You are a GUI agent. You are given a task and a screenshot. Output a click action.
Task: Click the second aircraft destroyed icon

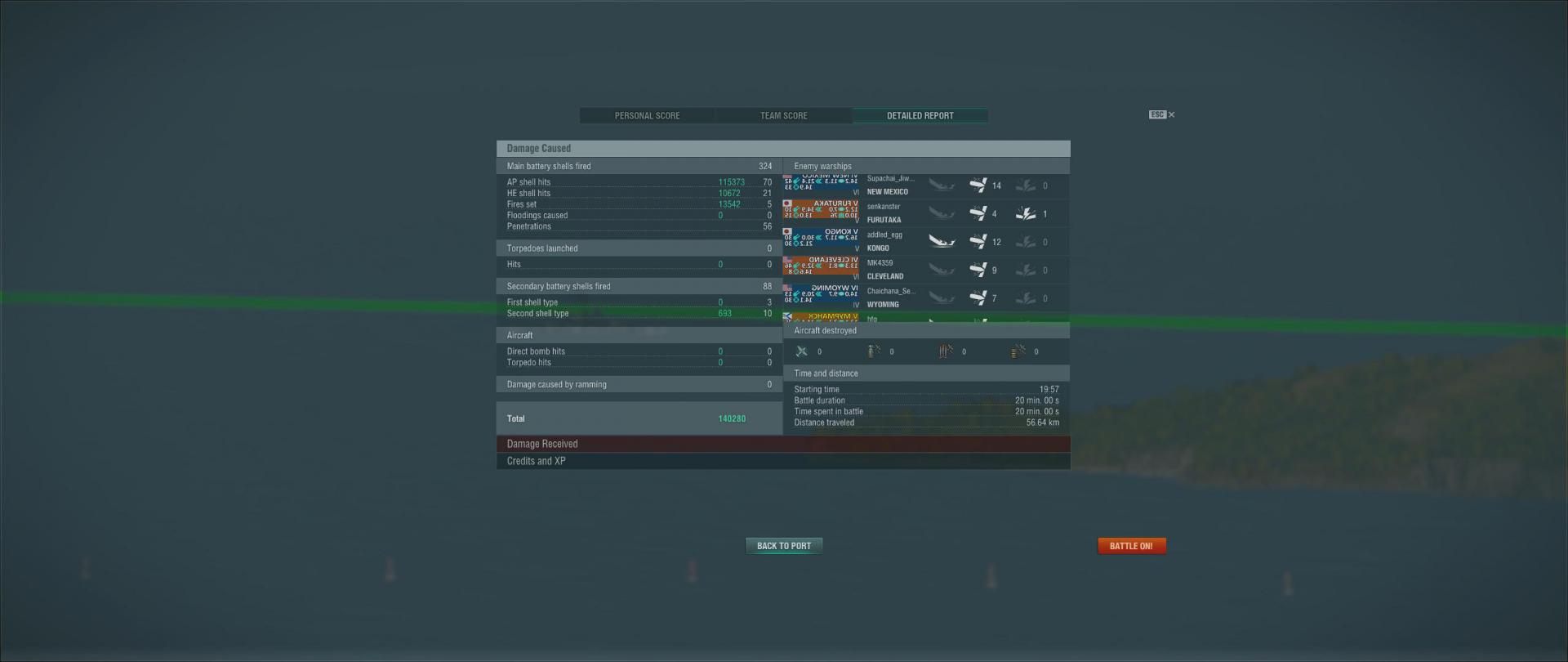click(x=873, y=351)
